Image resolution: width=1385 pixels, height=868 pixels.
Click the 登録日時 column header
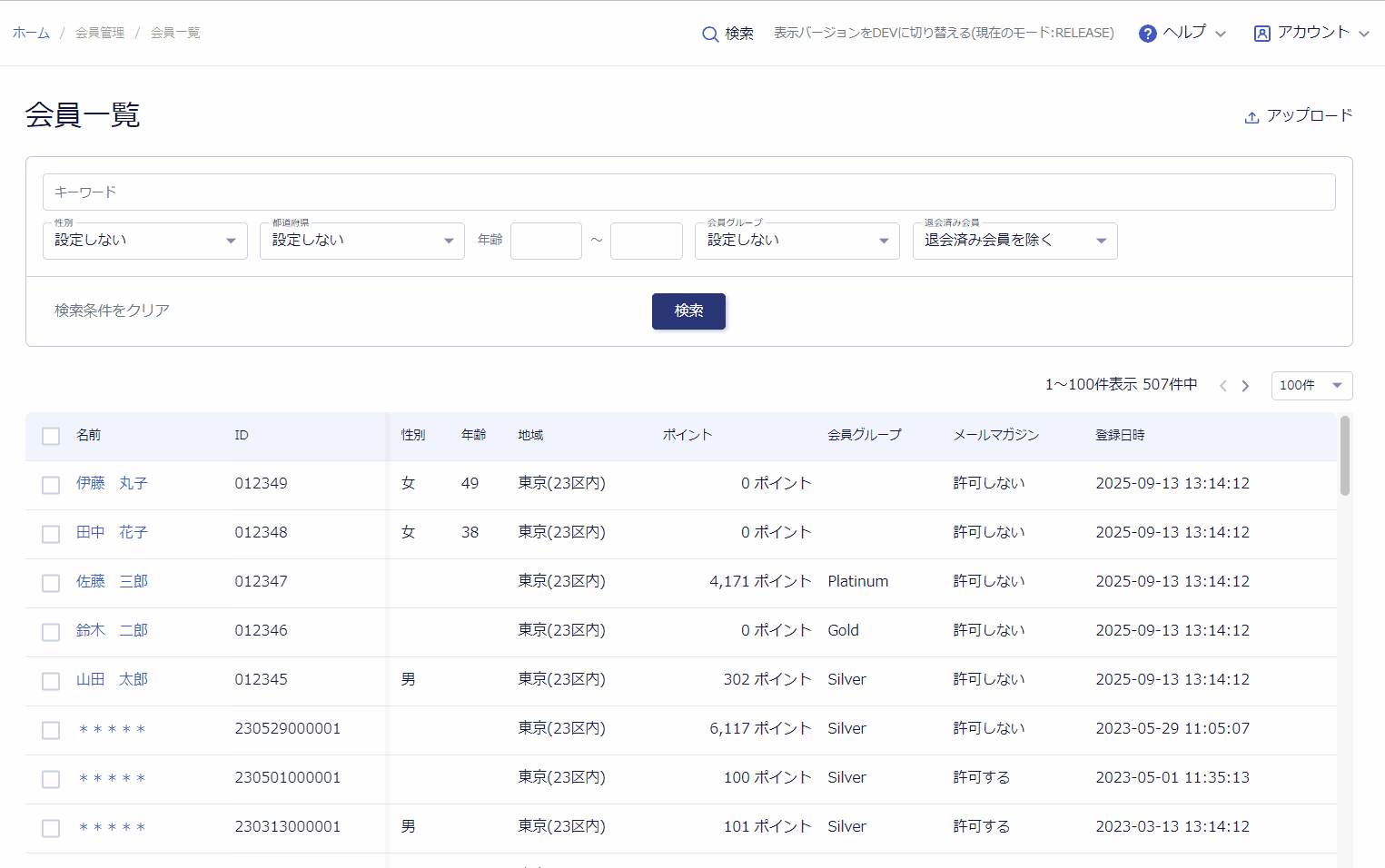coord(1120,435)
